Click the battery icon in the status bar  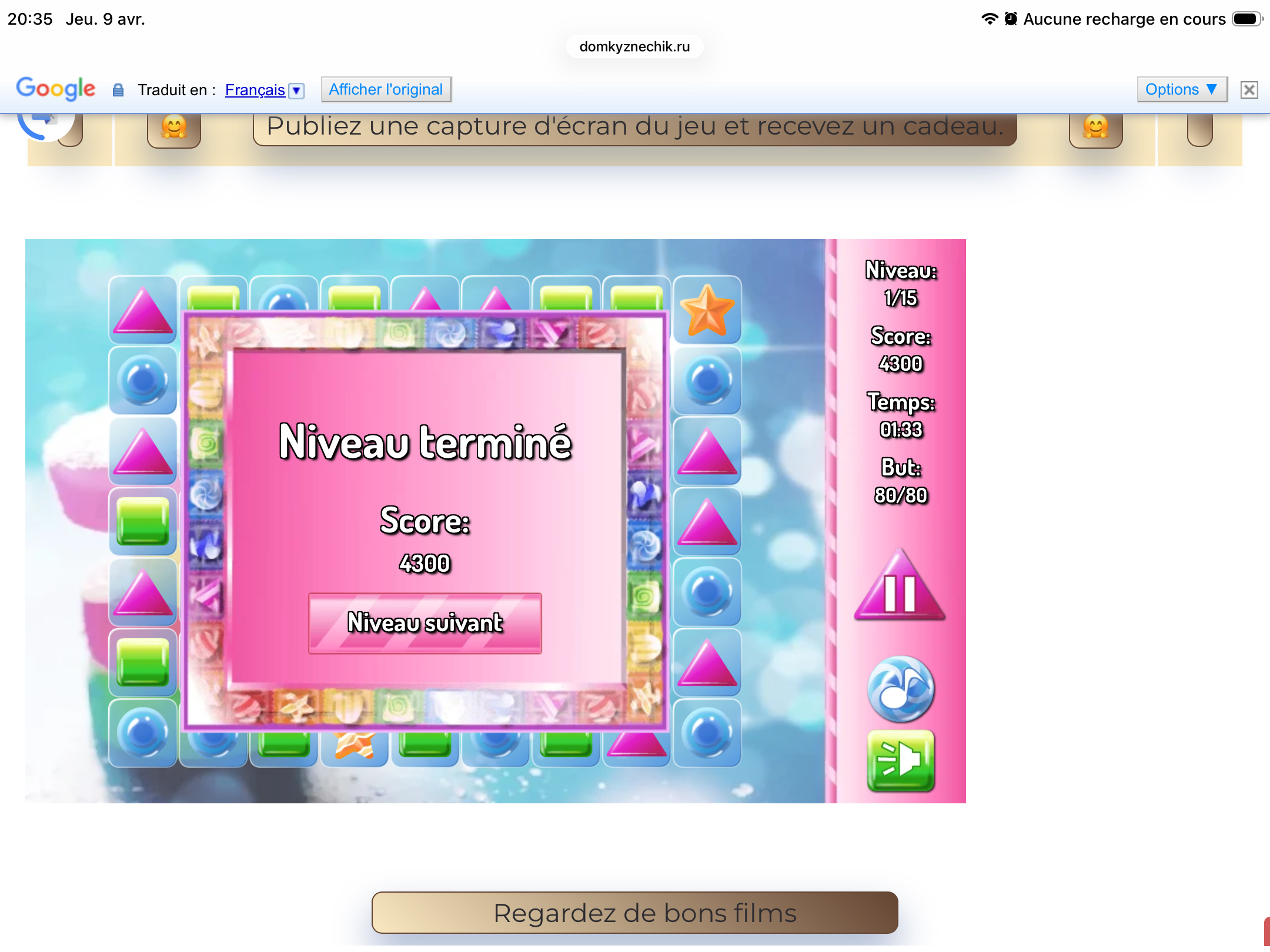[x=1246, y=19]
